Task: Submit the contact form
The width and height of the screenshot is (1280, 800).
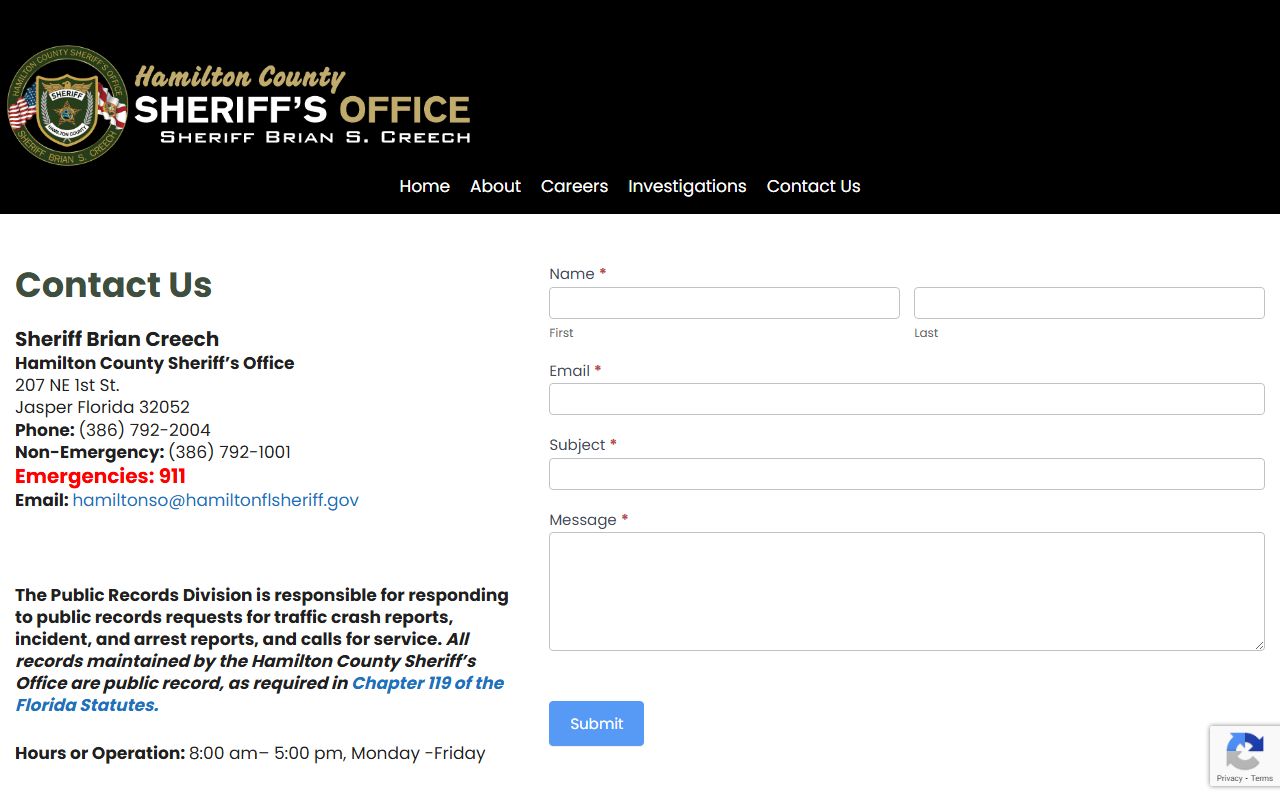Action: pyautogui.click(x=596, y=723)
